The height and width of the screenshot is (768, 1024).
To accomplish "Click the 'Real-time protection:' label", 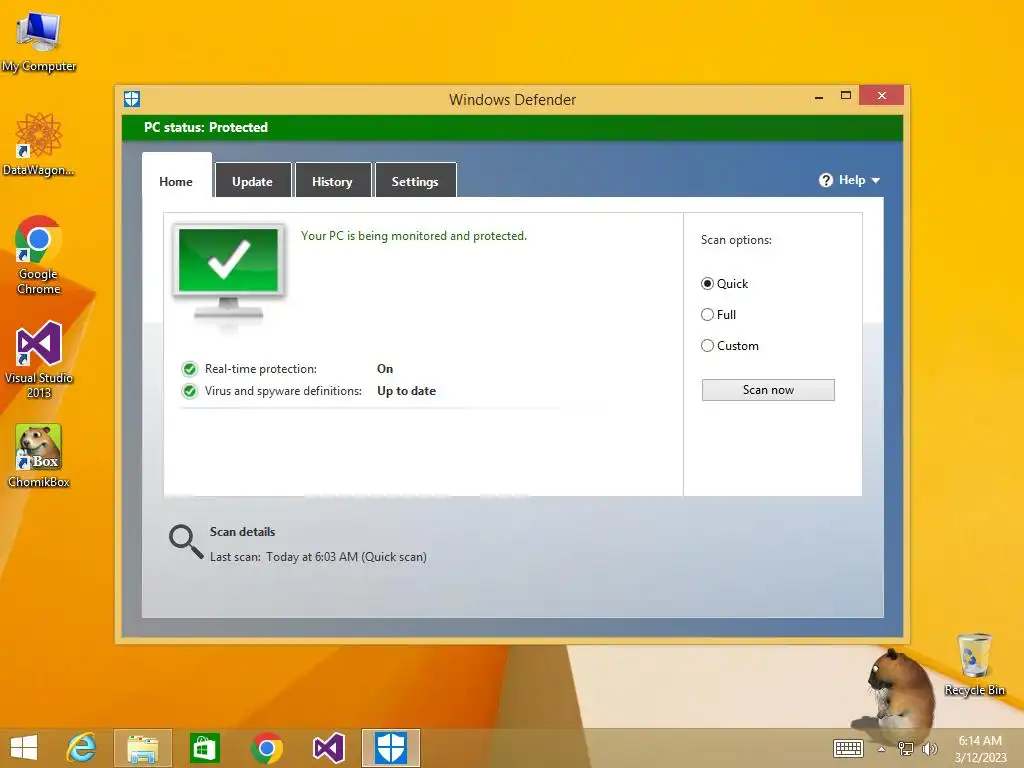I will (261, 369).
